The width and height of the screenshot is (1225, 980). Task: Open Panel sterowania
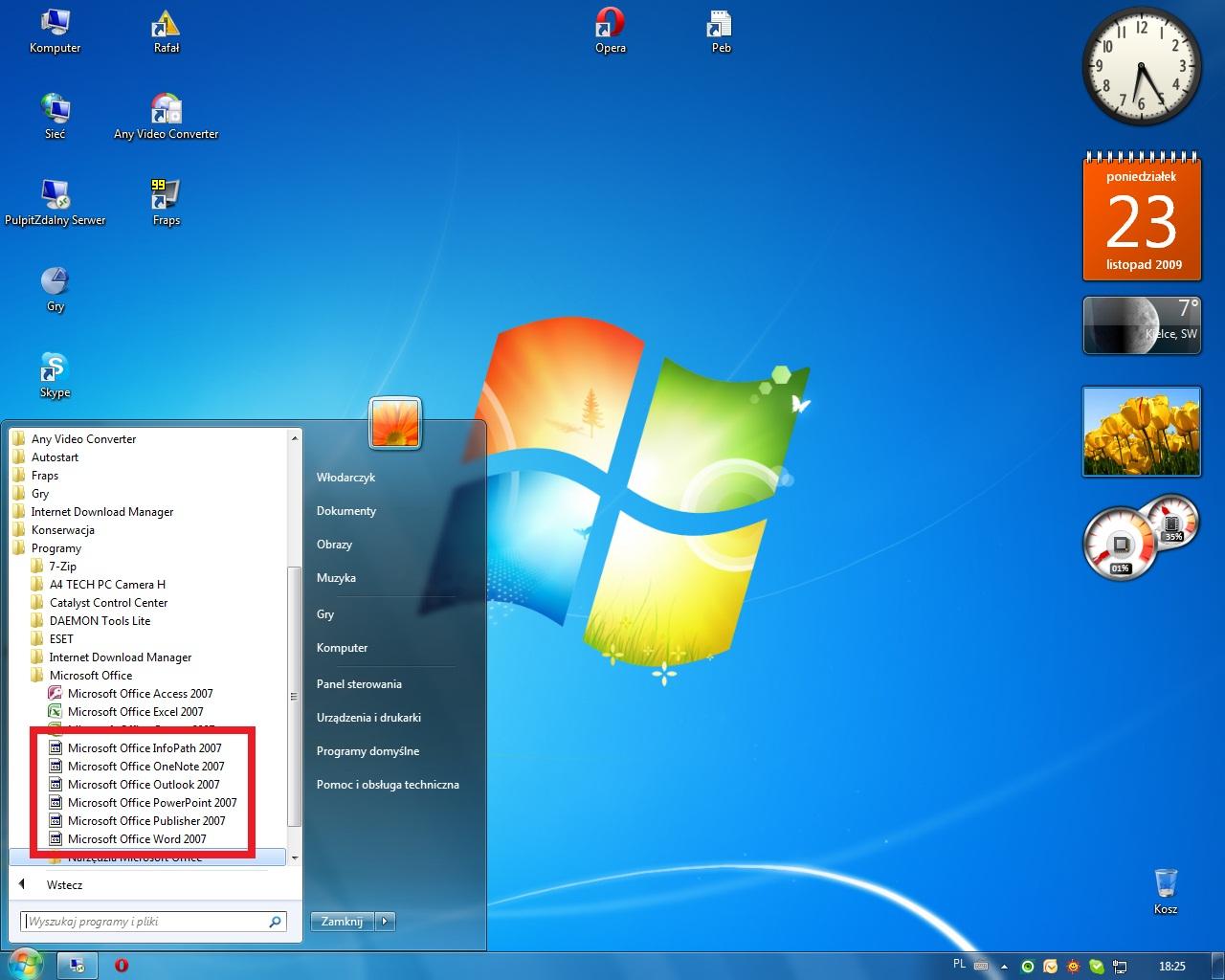tap(359, 684)
